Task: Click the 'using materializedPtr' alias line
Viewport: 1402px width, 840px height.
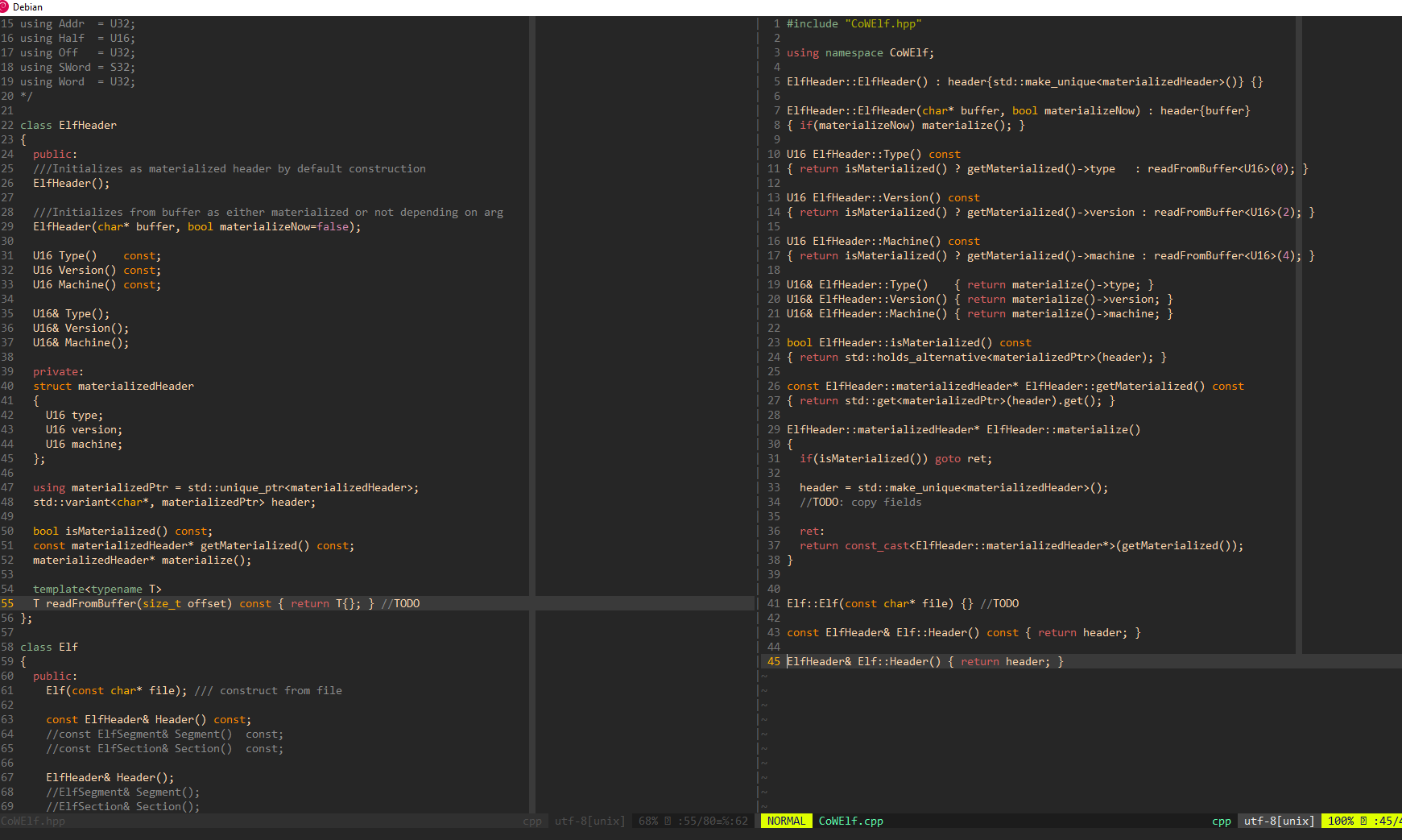Action: pyautogui.click(x=225, y=487)
